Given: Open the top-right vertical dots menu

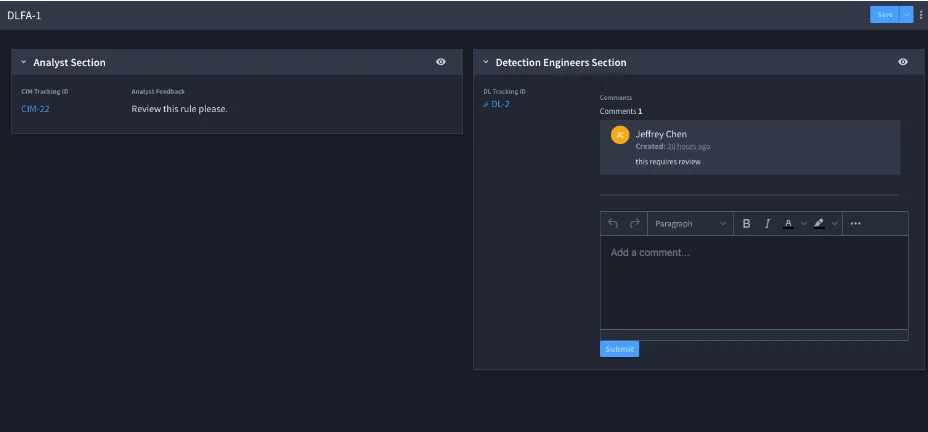Looking at the screenshot, I should click(x=921, y=15).
